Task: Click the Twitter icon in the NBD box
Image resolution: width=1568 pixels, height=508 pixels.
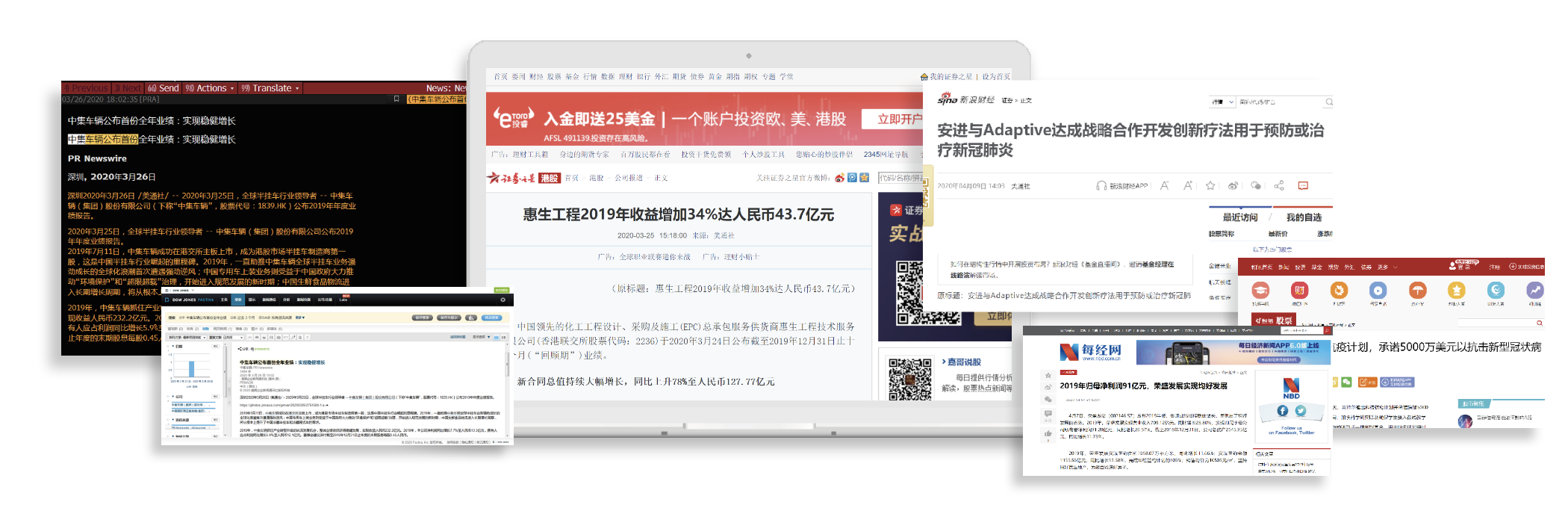Action: click(x=1301, y=411)
